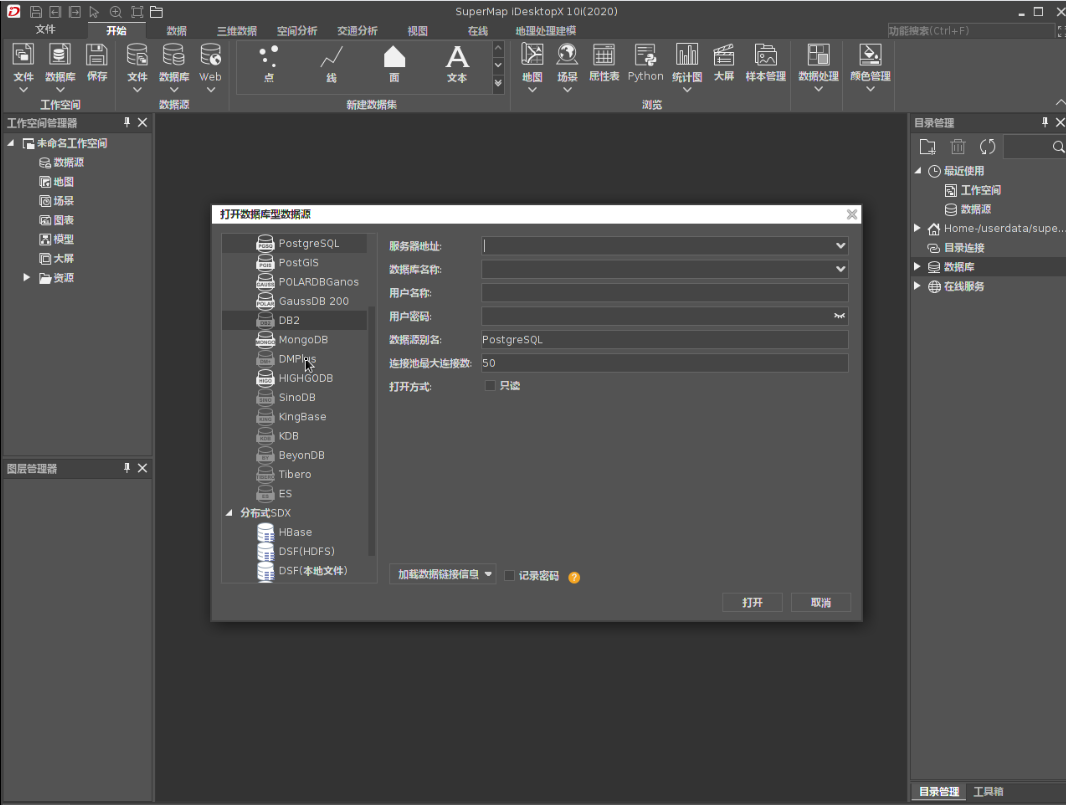Screen dimensions: 1066x805
Task: Select the 面 new dataset icon
Action: [394, 64]
